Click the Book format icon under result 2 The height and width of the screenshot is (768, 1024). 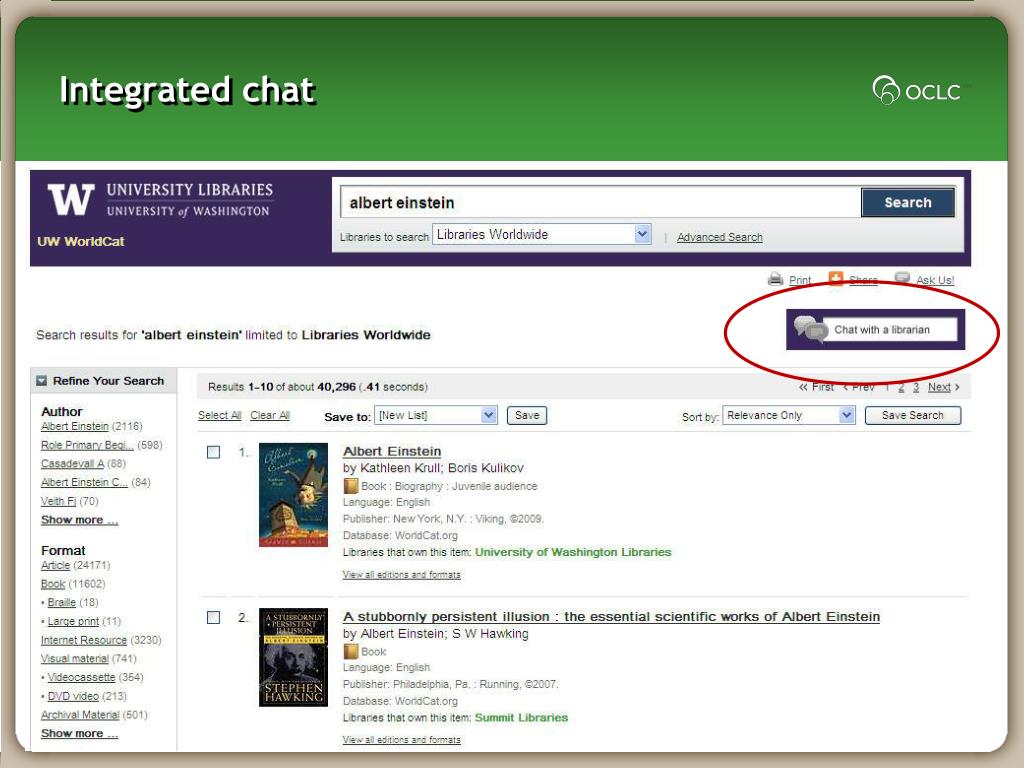351,651
